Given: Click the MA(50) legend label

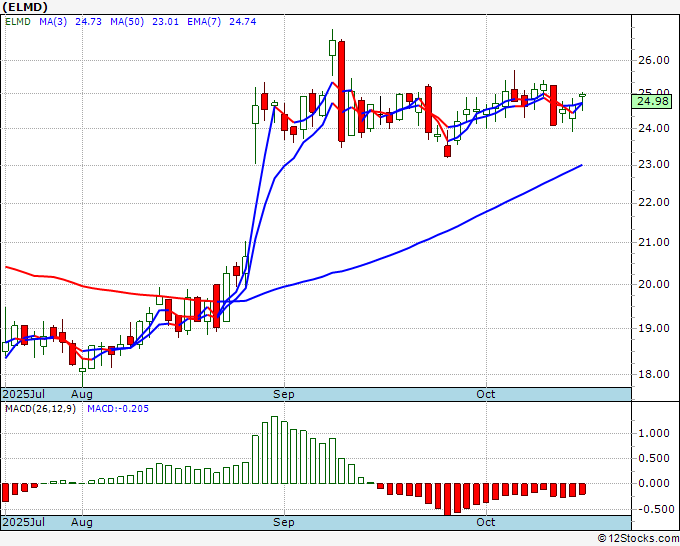Looking at the screenshot, I should point(127,21).
